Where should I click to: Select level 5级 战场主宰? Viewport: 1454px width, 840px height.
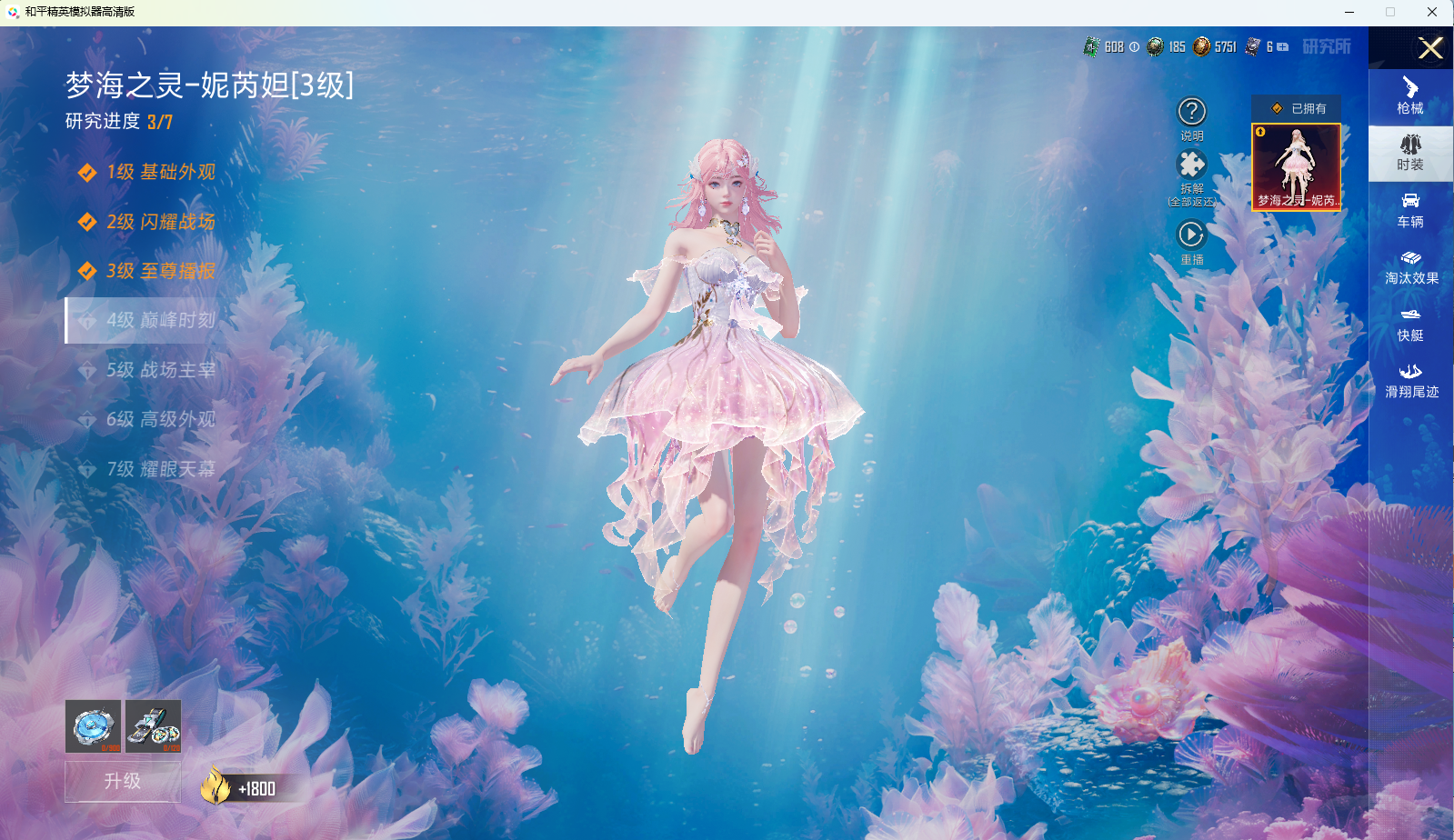tap(160, 370)
